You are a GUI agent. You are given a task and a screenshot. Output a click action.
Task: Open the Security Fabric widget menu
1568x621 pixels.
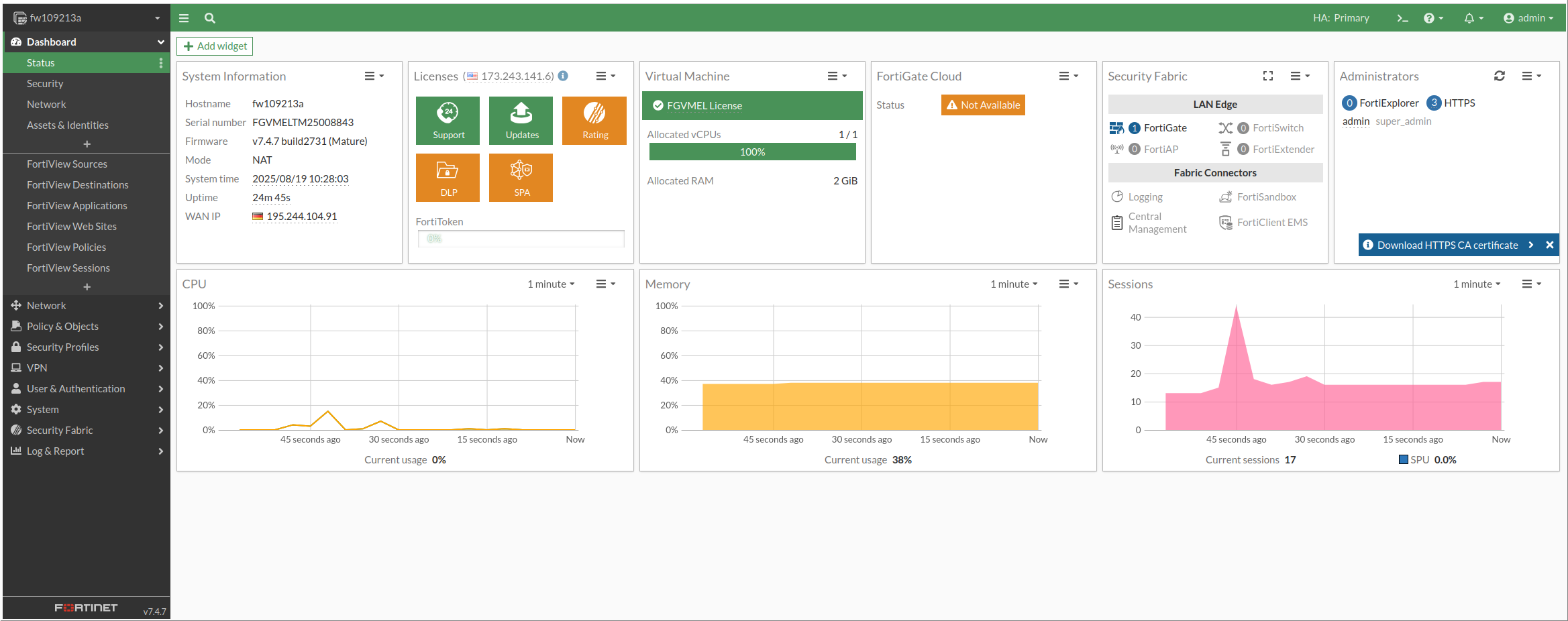coord(1300,76)
